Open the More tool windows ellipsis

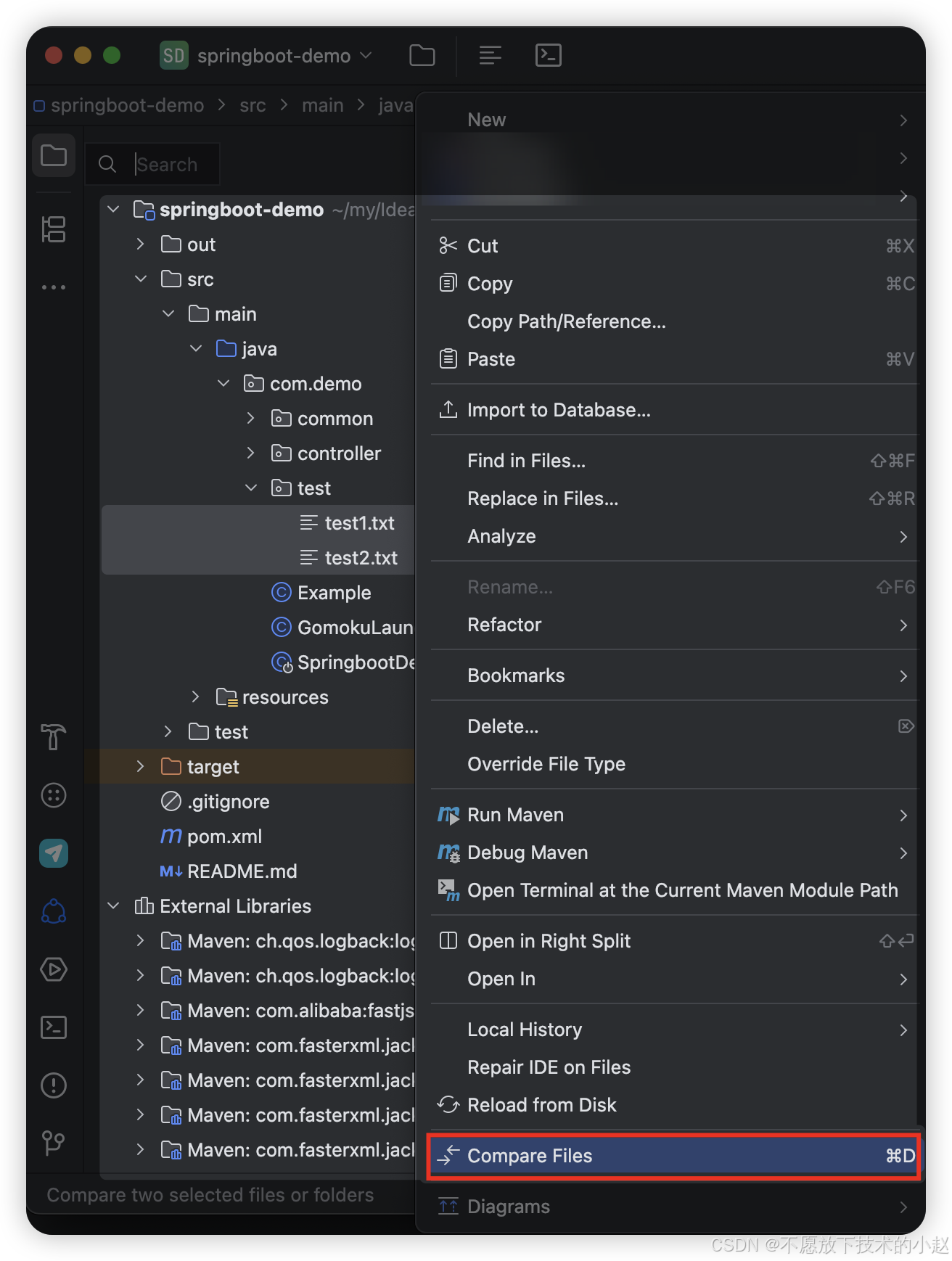(54, 287)
